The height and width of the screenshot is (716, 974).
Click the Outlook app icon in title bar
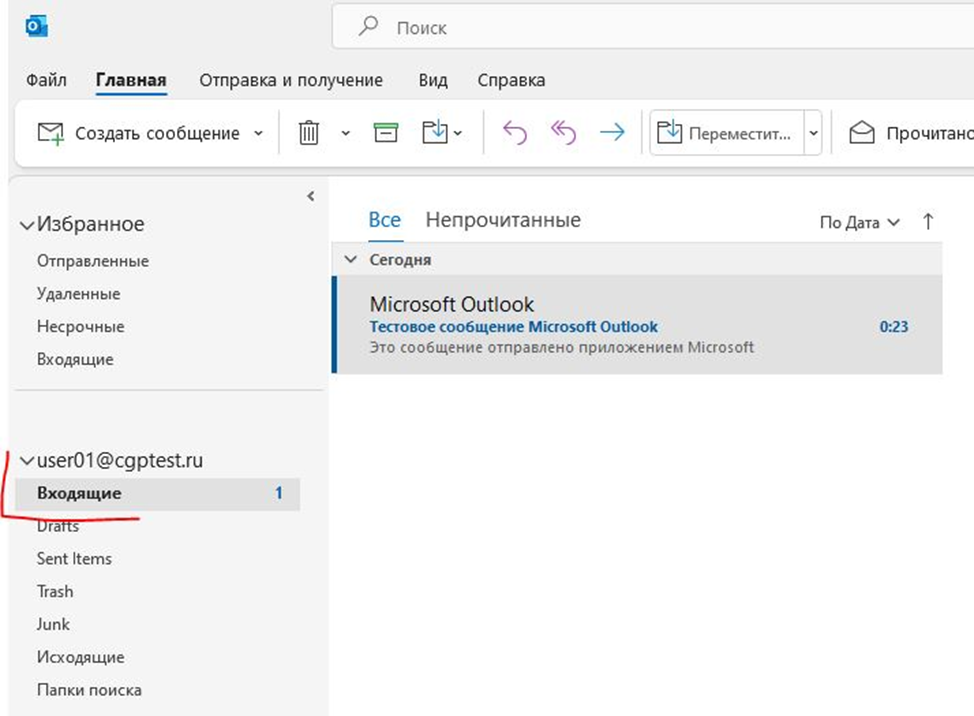pos(37,27)
